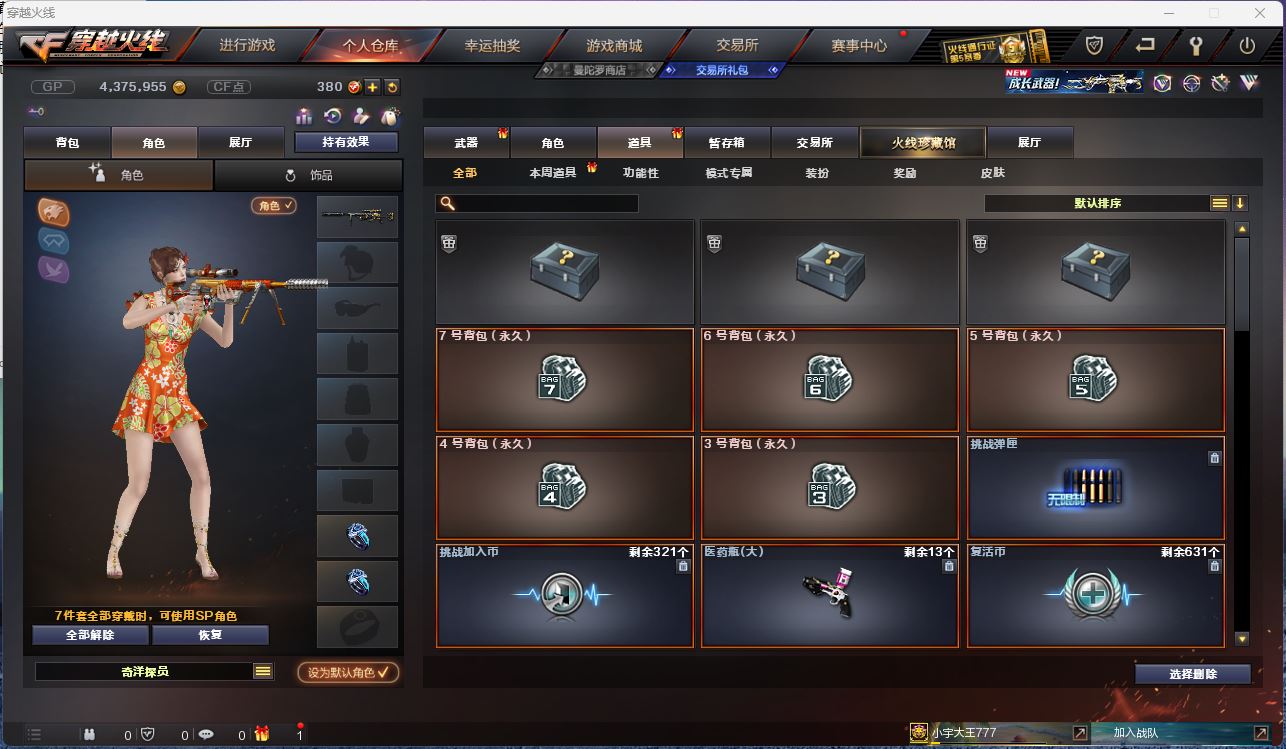Click the shield security icon in header
Image resolution: width=1286 pixels, height=749 pixels.
click(x=1095, y=45)
